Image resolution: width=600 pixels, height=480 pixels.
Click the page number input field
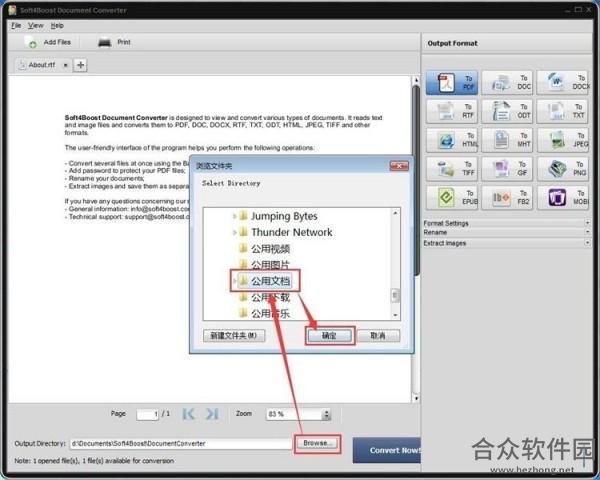click(147, 414)
